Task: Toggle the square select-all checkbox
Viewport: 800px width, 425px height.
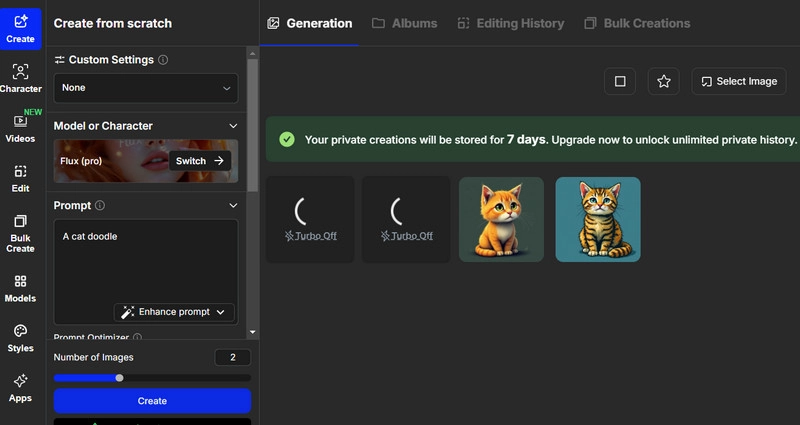Action: pyautogui.click(x=620, y=81)
